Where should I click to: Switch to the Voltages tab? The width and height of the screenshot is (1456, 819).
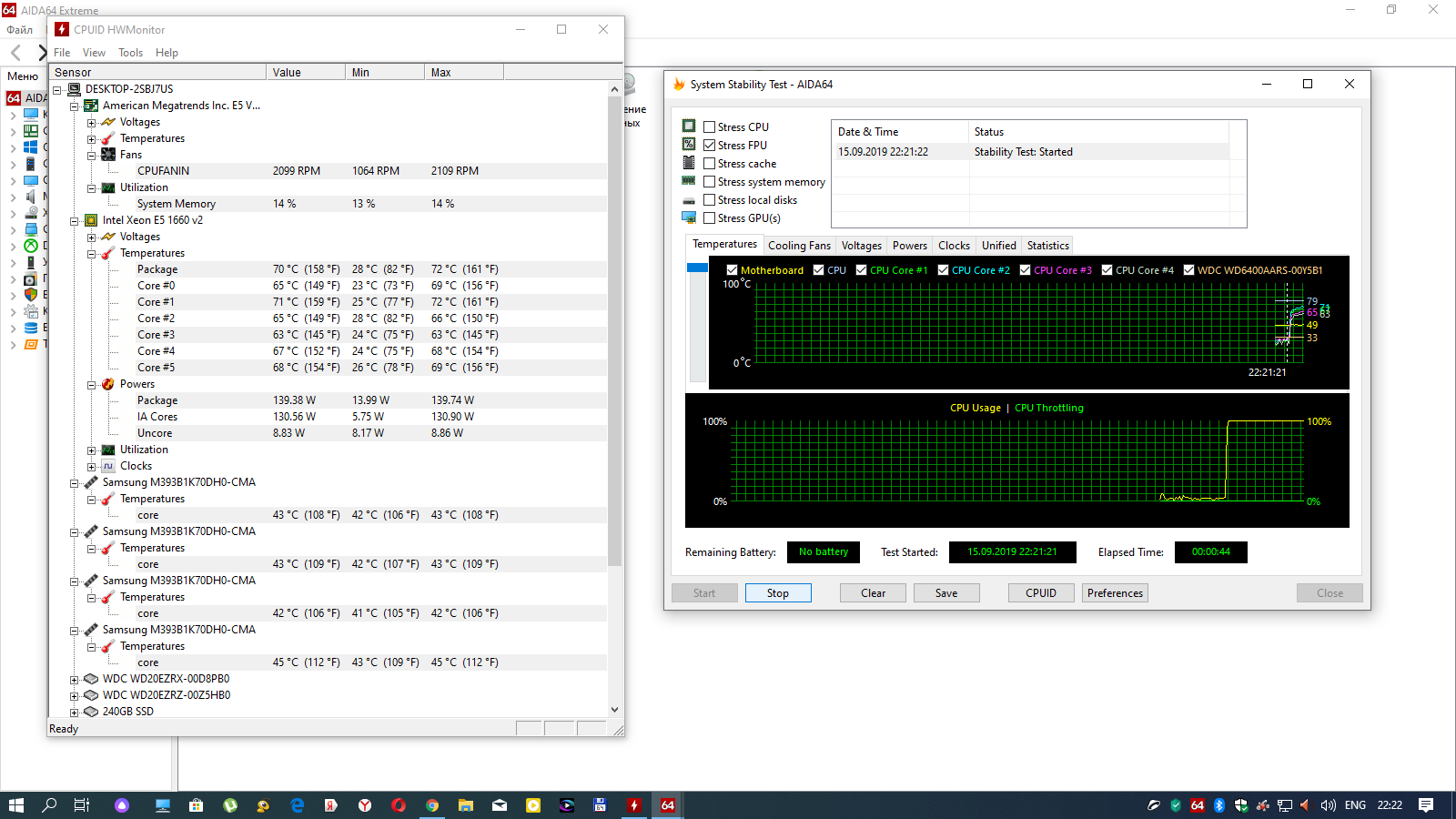(x=861, y=246)
